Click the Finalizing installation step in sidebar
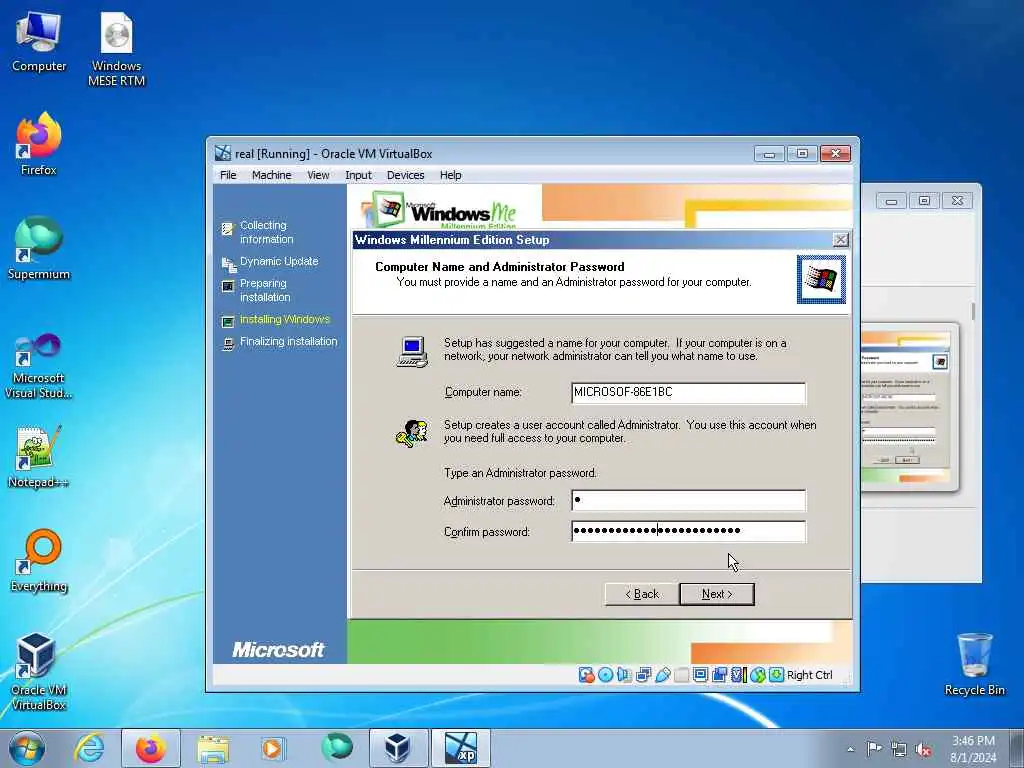This screenshot has height=768, width=1024. [289, 342]
